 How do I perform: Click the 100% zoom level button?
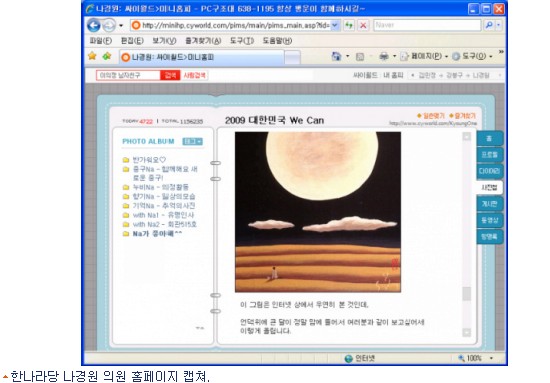(470, 358)
